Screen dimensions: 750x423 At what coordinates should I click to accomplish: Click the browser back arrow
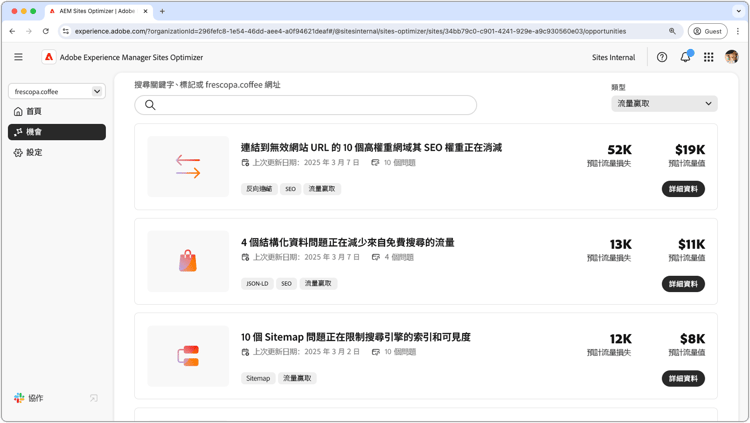point(12,31)
